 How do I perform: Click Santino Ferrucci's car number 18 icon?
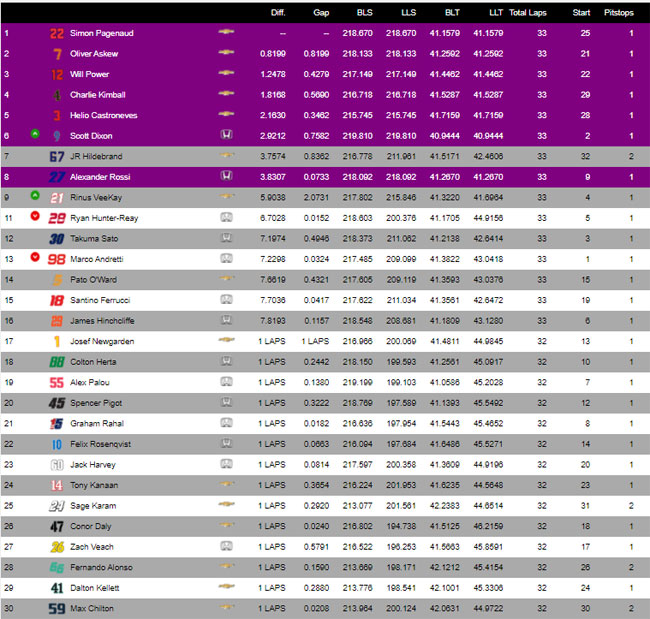pyautogui.click(x=57, y=301)
